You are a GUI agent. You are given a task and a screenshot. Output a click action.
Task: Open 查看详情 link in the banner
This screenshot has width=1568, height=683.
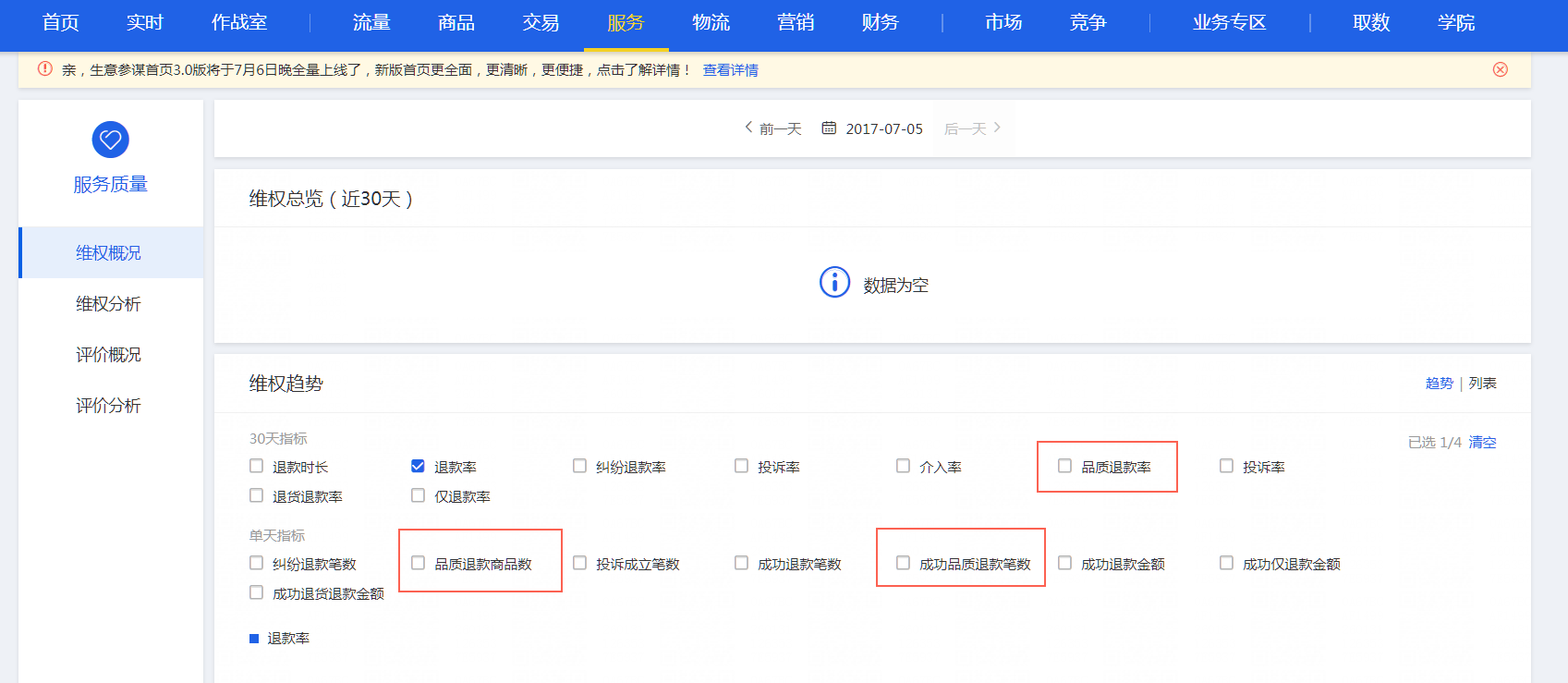coord(730,70)
